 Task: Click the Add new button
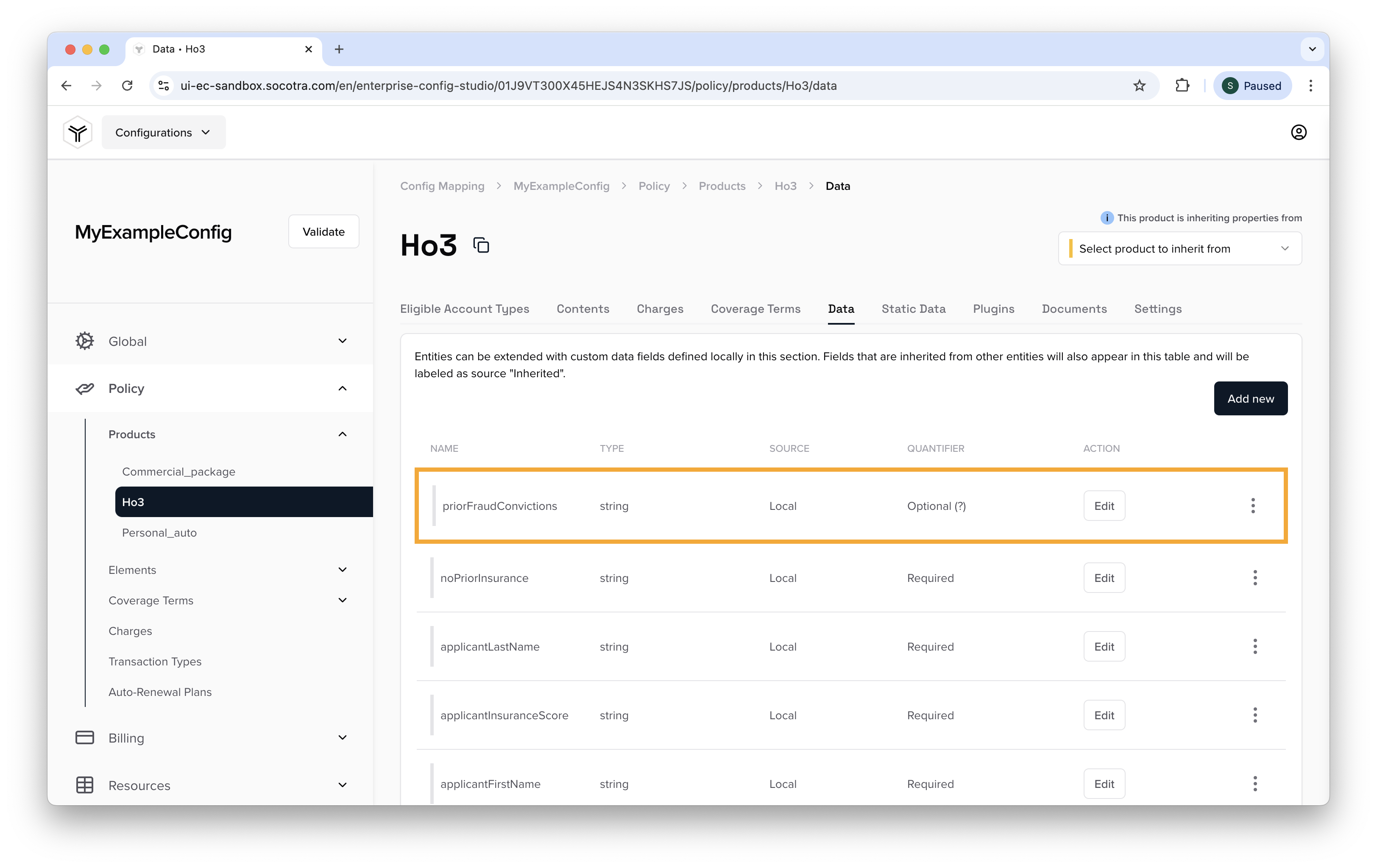coord(1251,398)
